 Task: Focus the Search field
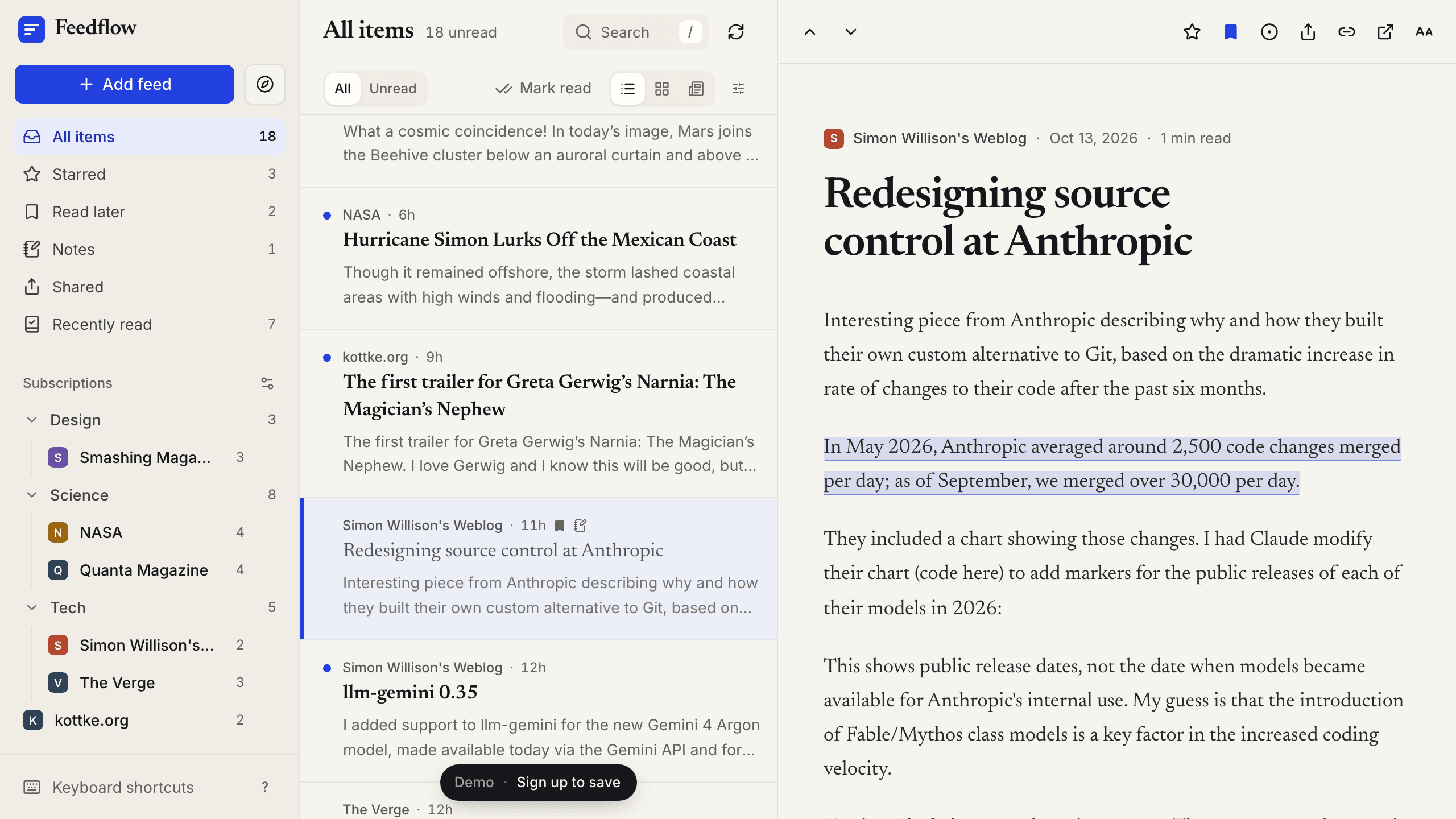[x=636, y=32]
